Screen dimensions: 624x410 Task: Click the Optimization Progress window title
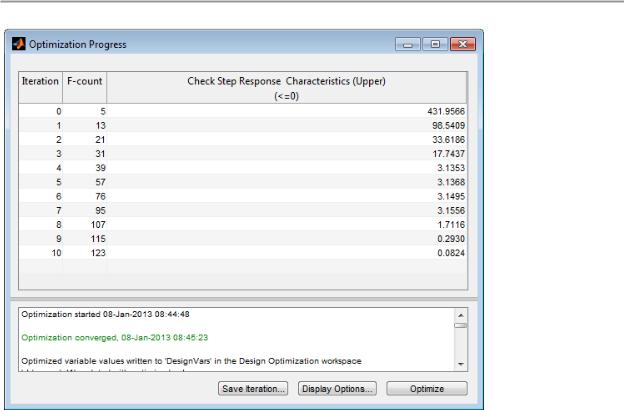pos(78,44)
